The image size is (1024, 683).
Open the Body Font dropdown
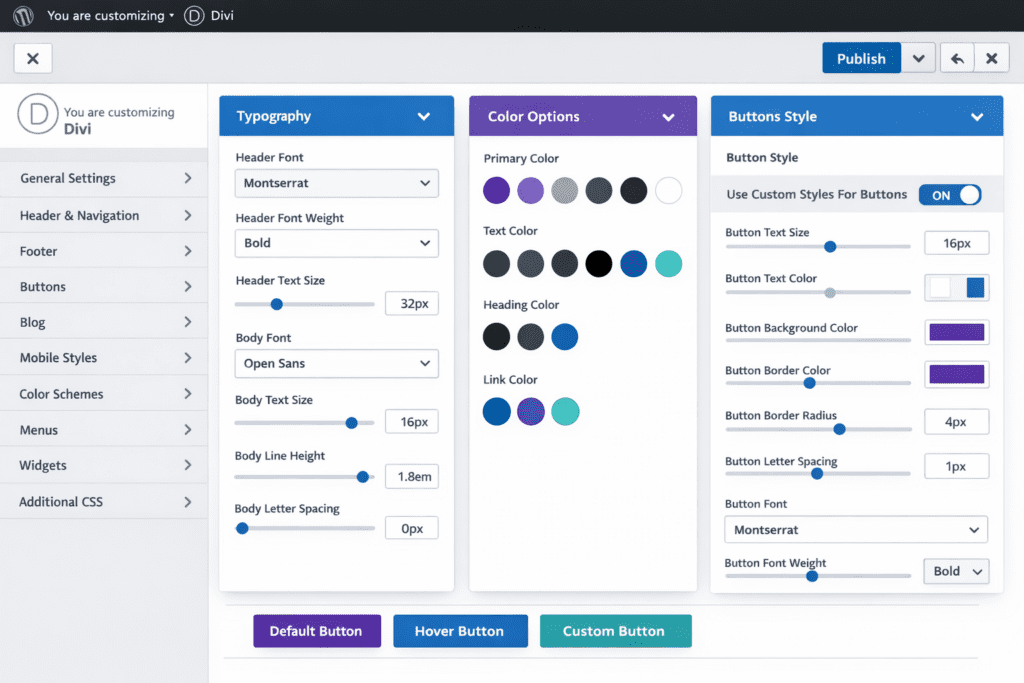(x=336, y=363)
